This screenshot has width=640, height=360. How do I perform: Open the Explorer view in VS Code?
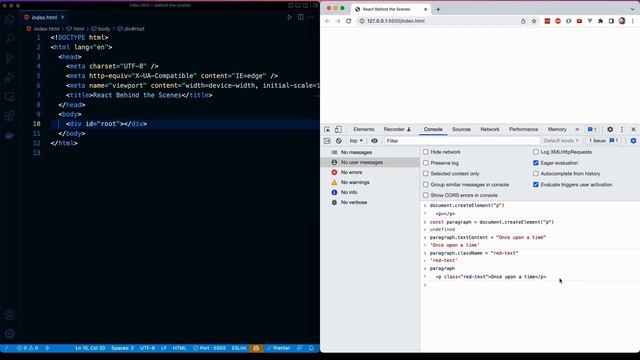(x=9, y=19)
